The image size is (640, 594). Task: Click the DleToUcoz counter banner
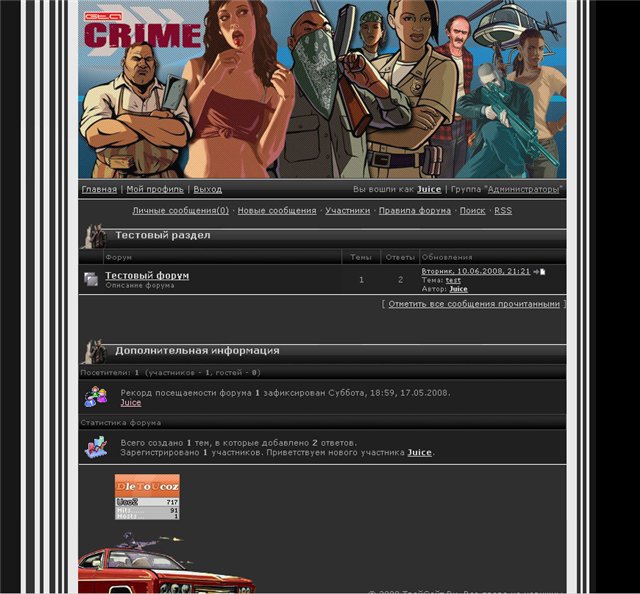coord(147,497)
